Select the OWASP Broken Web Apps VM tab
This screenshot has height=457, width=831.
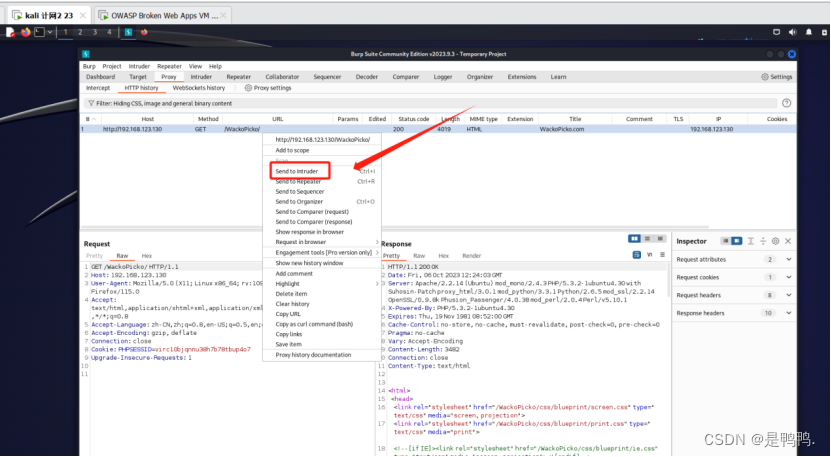pyautogui.click(x=164, y=15)
